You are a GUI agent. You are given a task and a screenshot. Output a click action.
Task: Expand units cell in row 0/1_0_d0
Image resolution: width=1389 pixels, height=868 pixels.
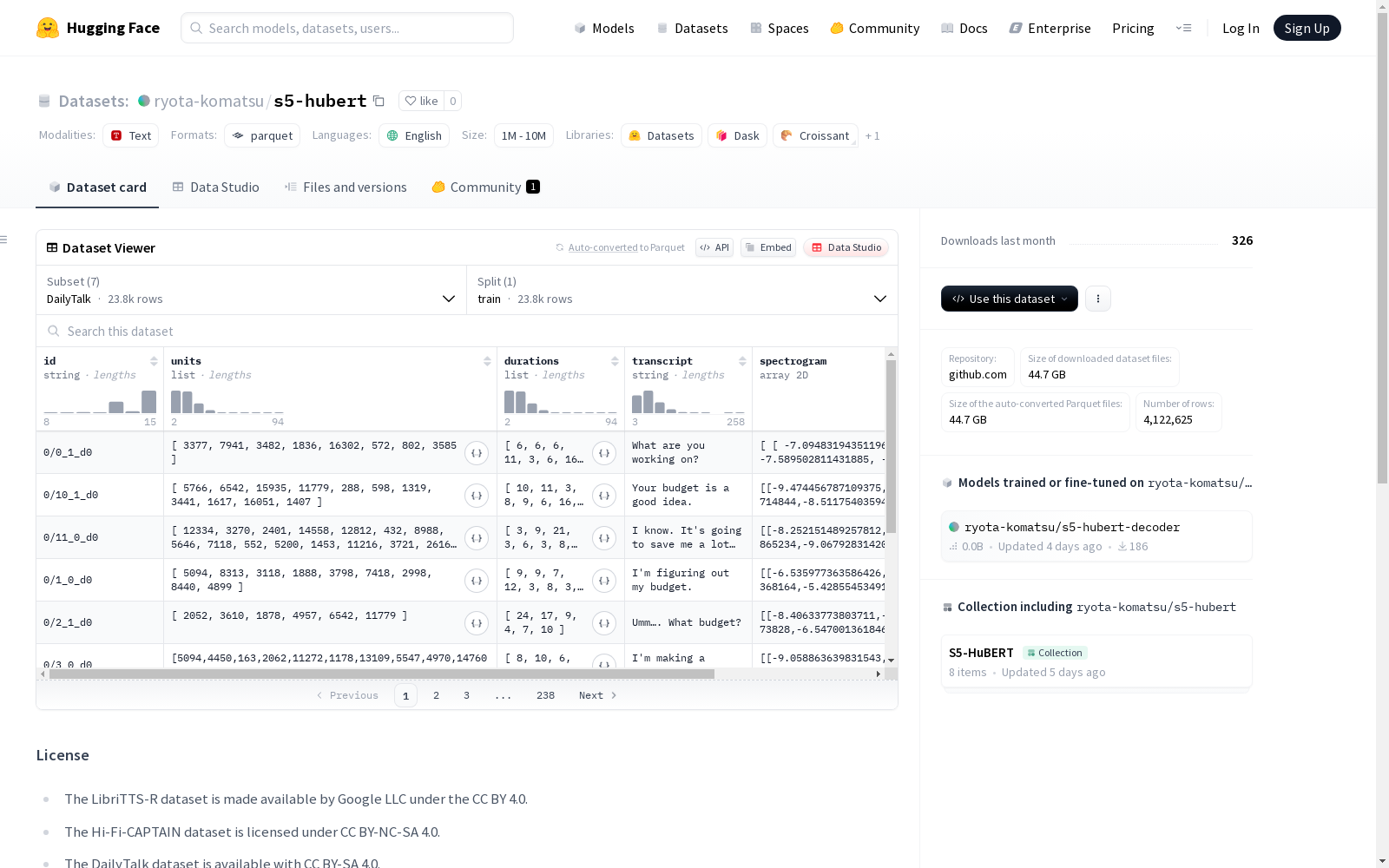click(x=477, y=581)
